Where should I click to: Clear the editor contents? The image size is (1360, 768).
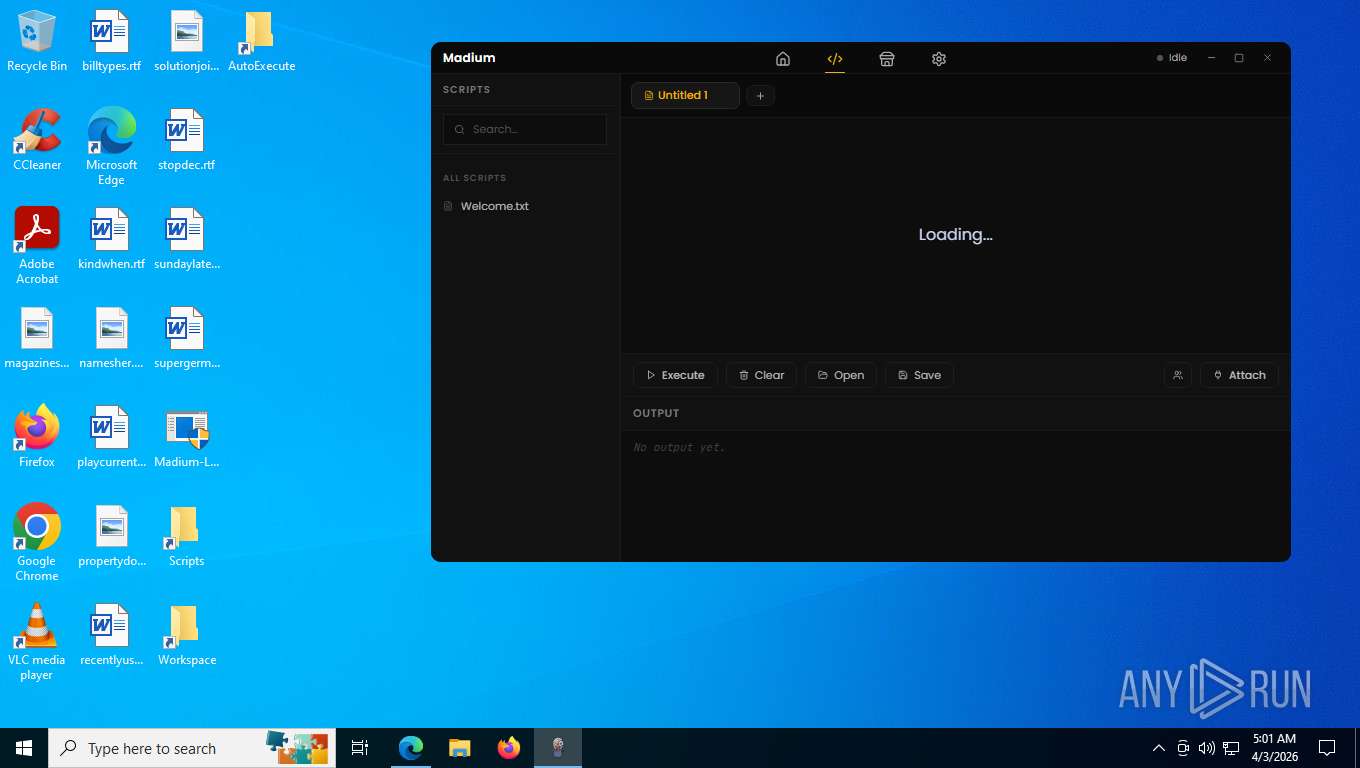click(x=761, y=375)
